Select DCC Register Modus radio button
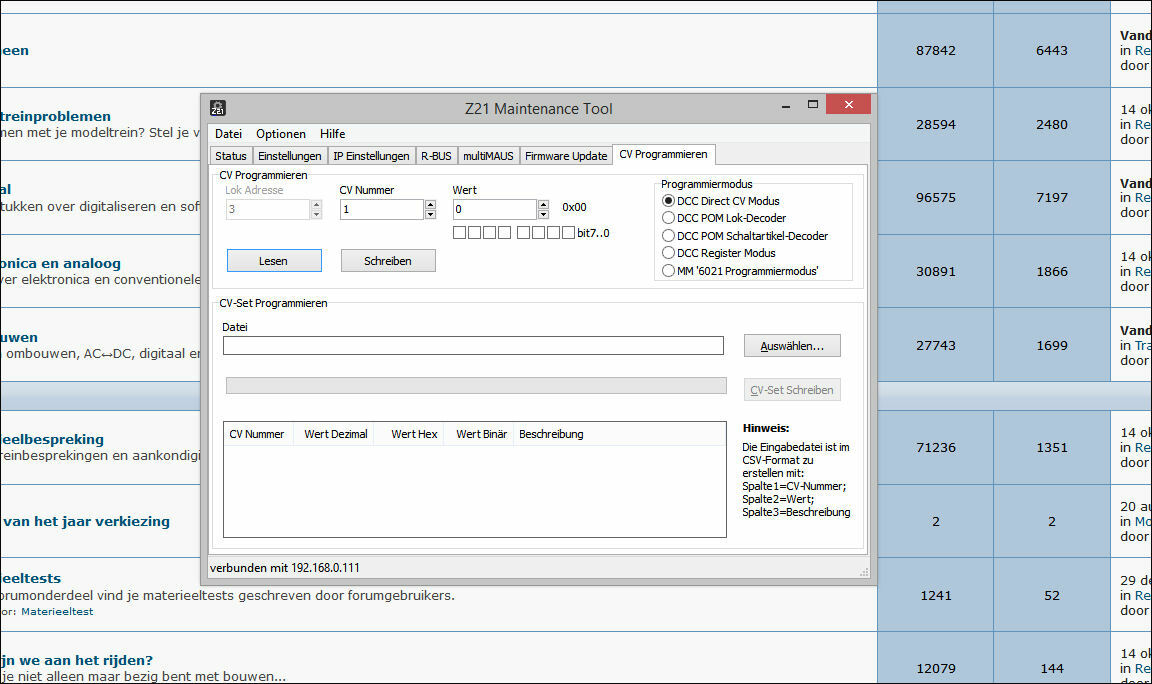This screenshot has height=684, width=1152. [668, 253]
